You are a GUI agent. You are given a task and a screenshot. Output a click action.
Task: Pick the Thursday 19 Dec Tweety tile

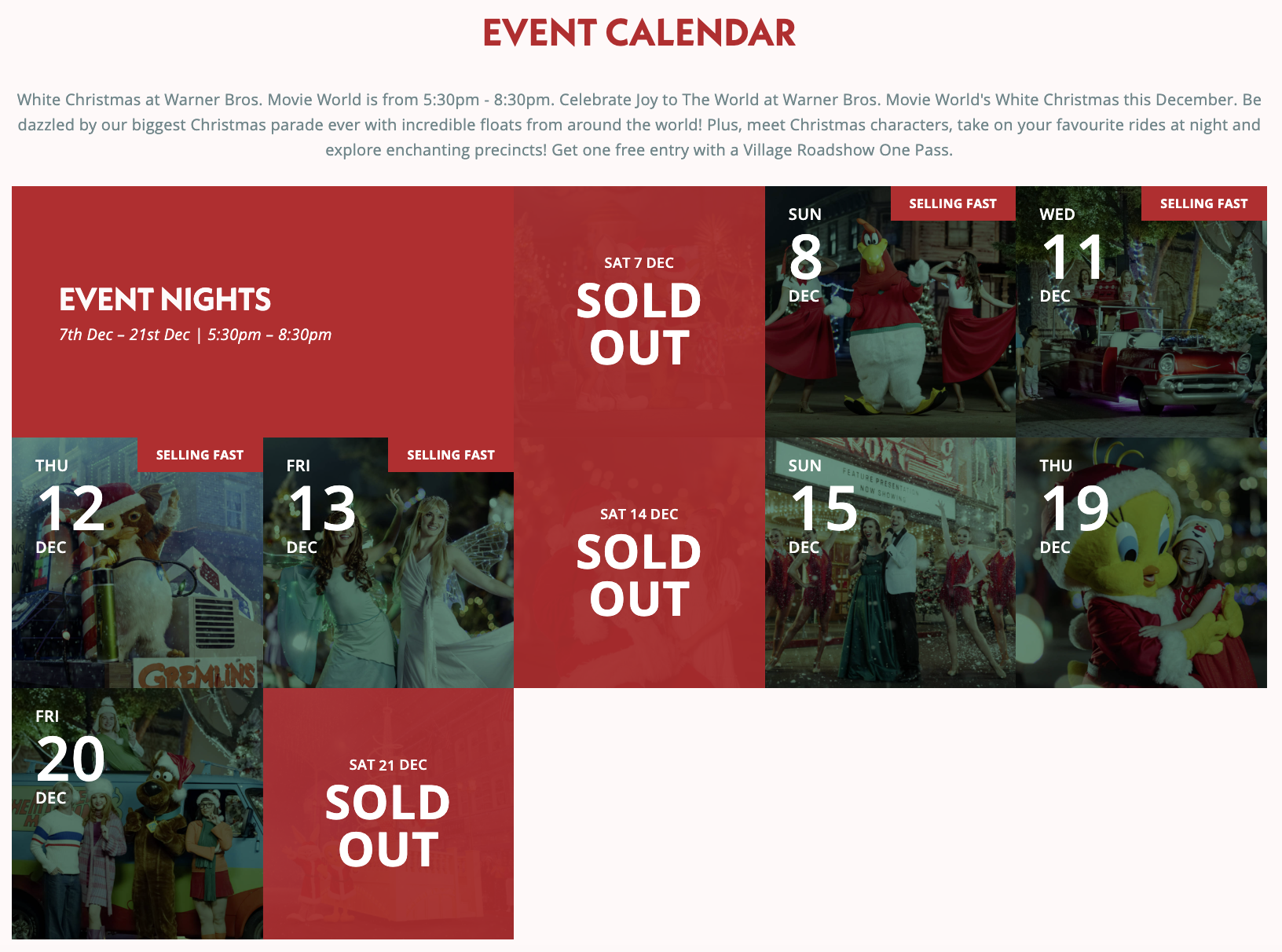coord(1141,562)
